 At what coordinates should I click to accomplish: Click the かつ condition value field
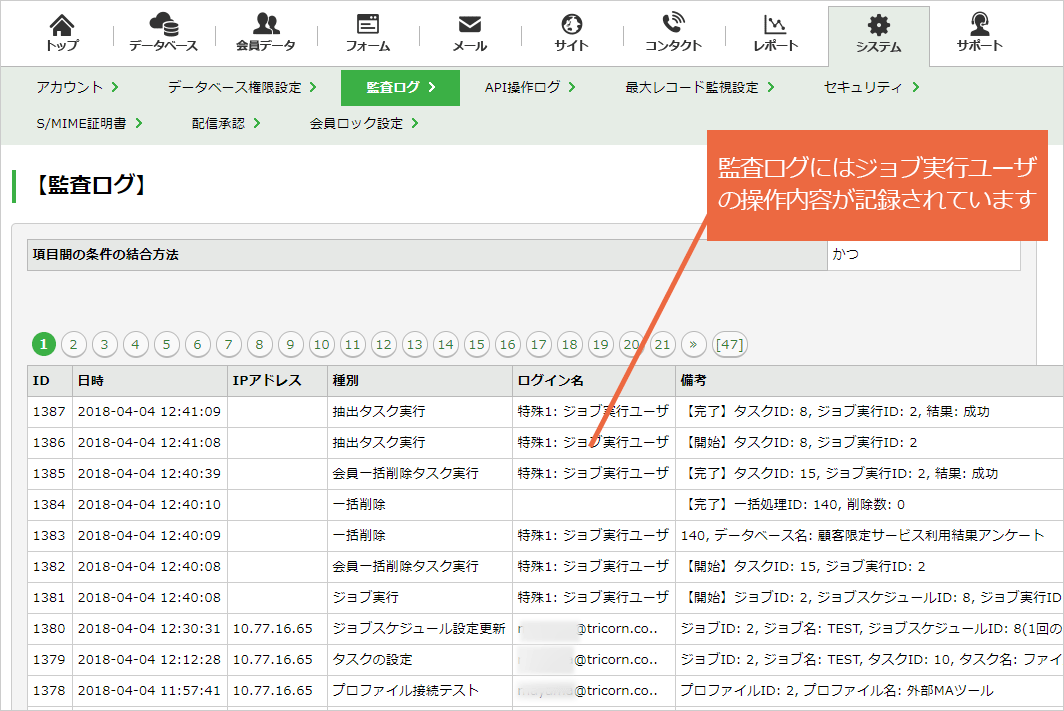click(924, 254)
